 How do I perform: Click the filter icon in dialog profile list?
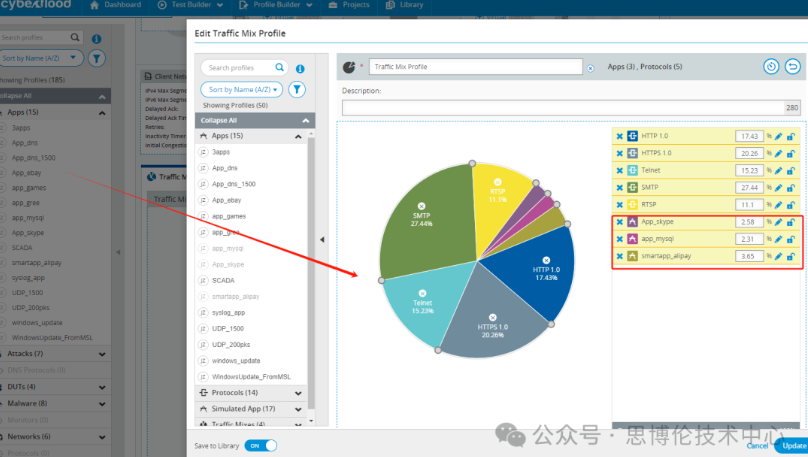[x=297, y=89]
